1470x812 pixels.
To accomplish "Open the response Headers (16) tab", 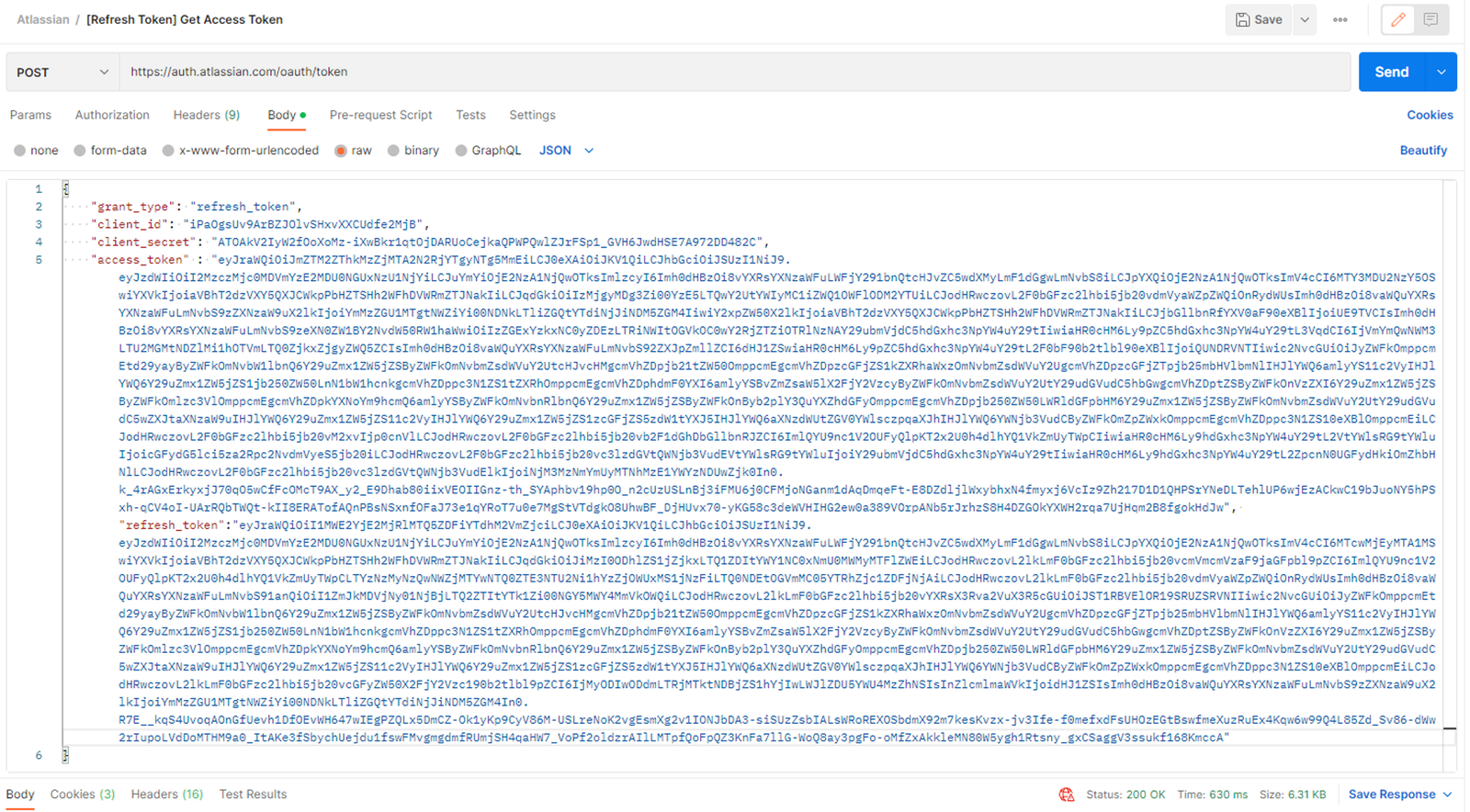I will tap(166, 795).
